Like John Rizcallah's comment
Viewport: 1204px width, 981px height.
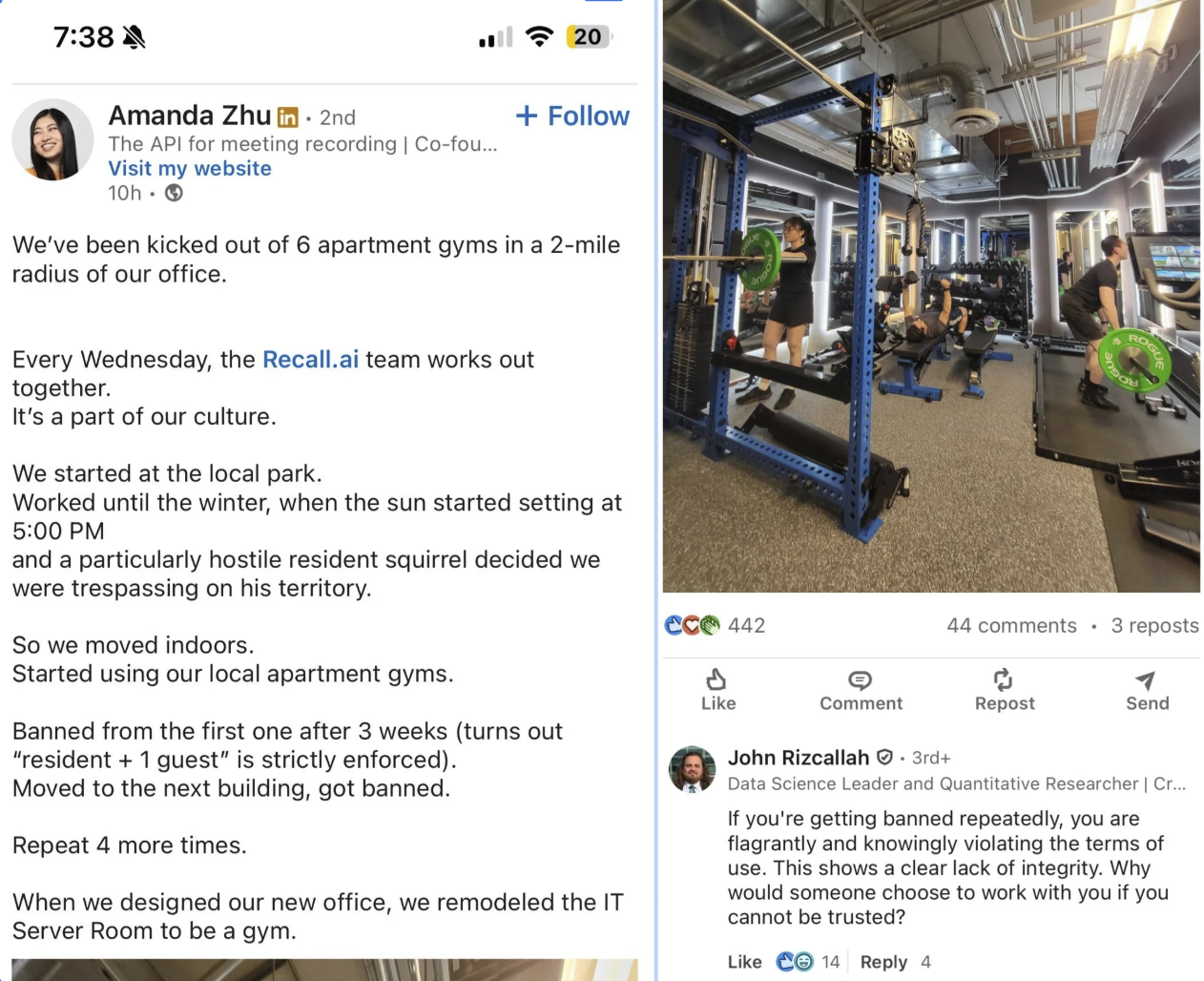pyautogui.click(x=744, y=962)
